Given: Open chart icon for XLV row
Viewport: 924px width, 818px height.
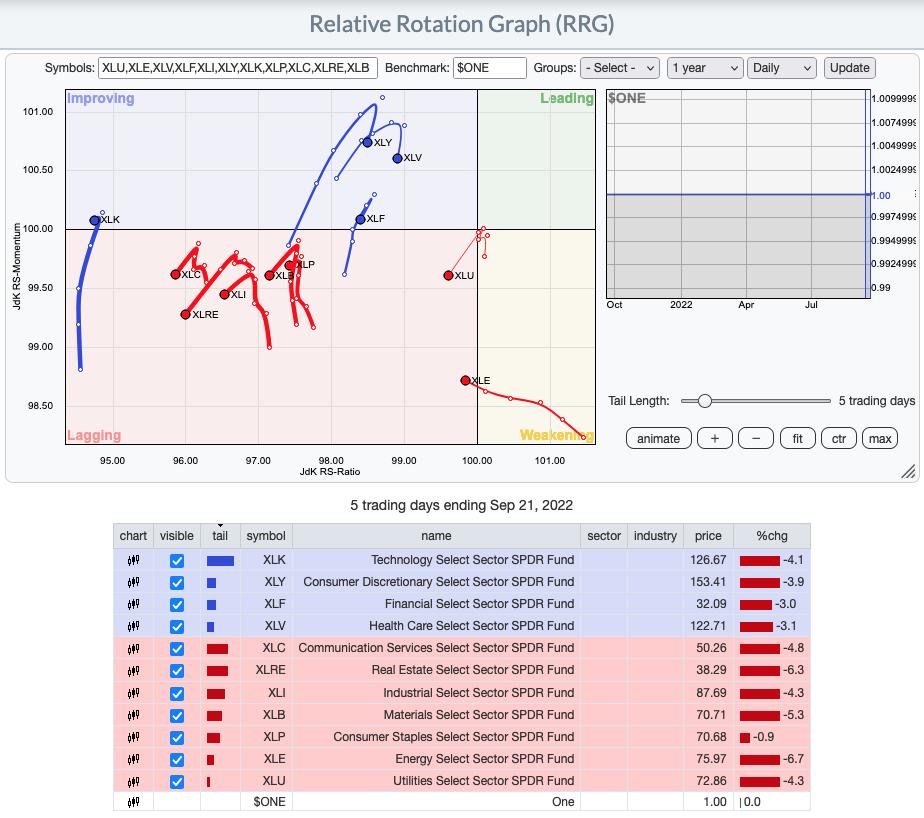Looking at the screenshot, I should pyautogui.click(x=134, y=626).
